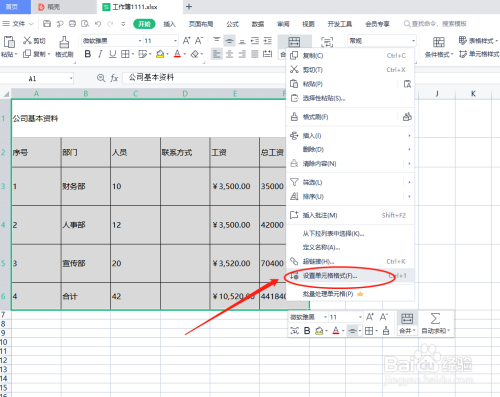Click the Merge and Center ribbon icon
This screenshot has width=500, height=397.
coord(294,42)
